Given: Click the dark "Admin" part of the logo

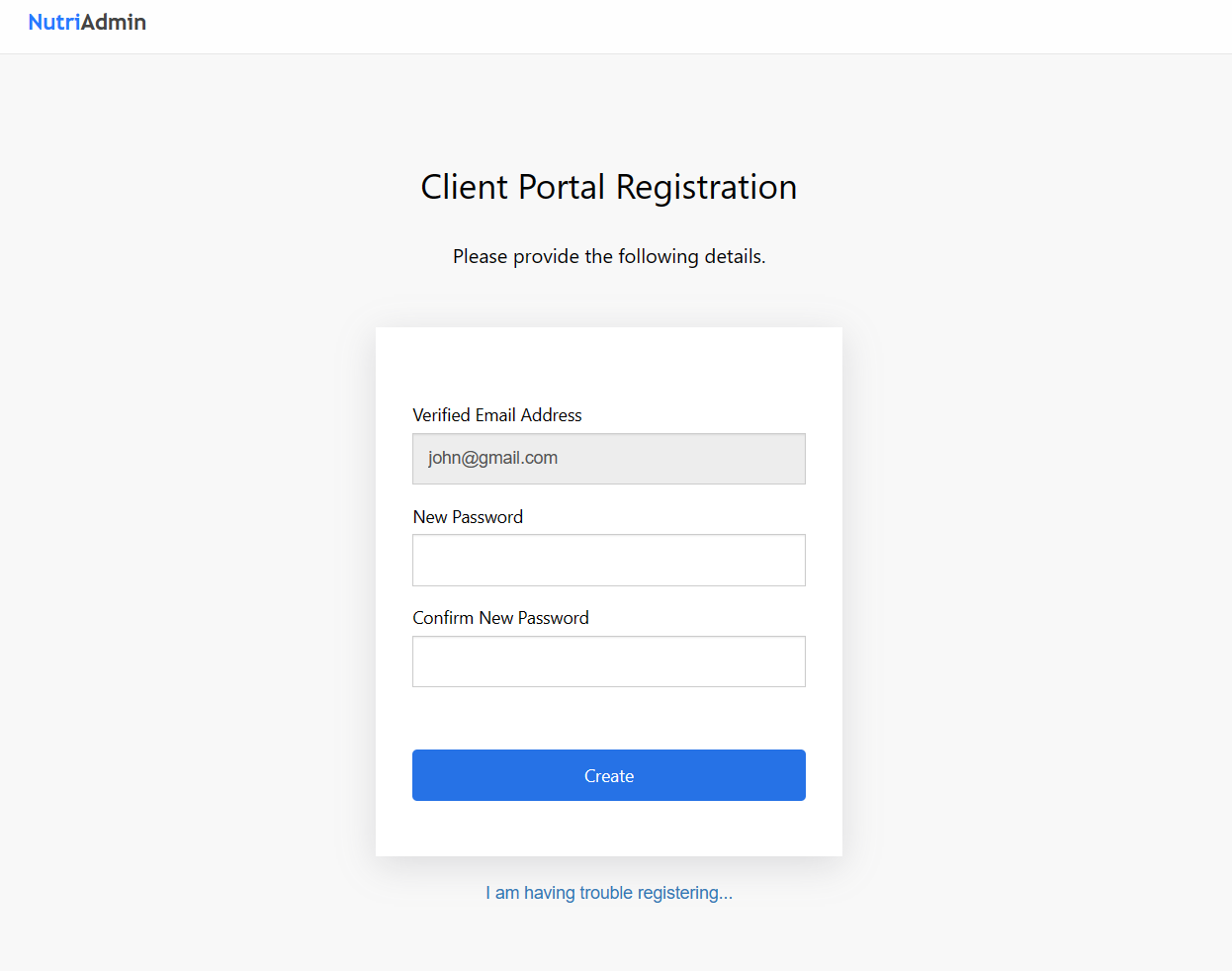Looking at the screenshot, I should [114, 22].
